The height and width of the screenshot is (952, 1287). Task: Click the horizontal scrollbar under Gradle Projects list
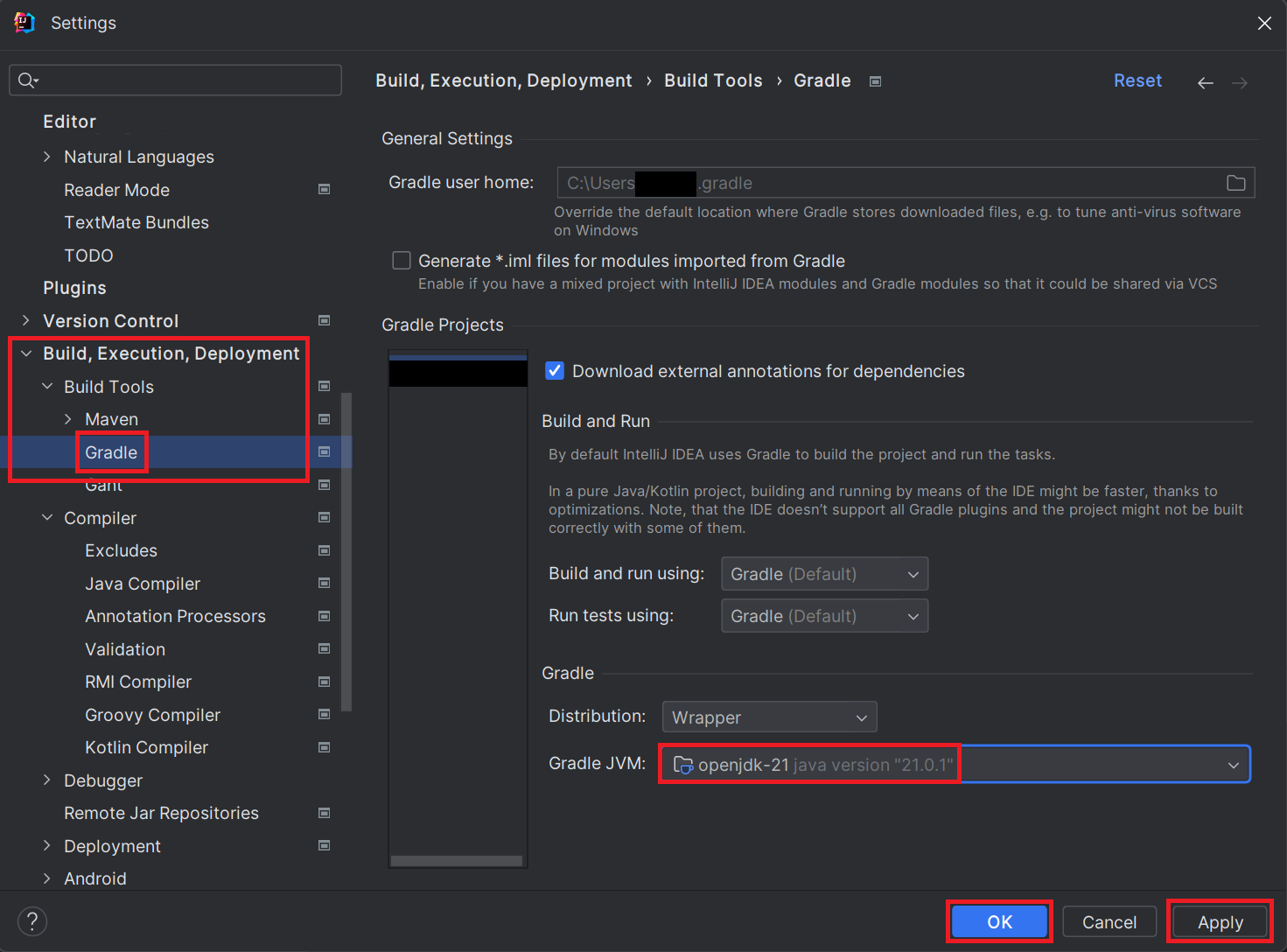click(x=456, y=861)
